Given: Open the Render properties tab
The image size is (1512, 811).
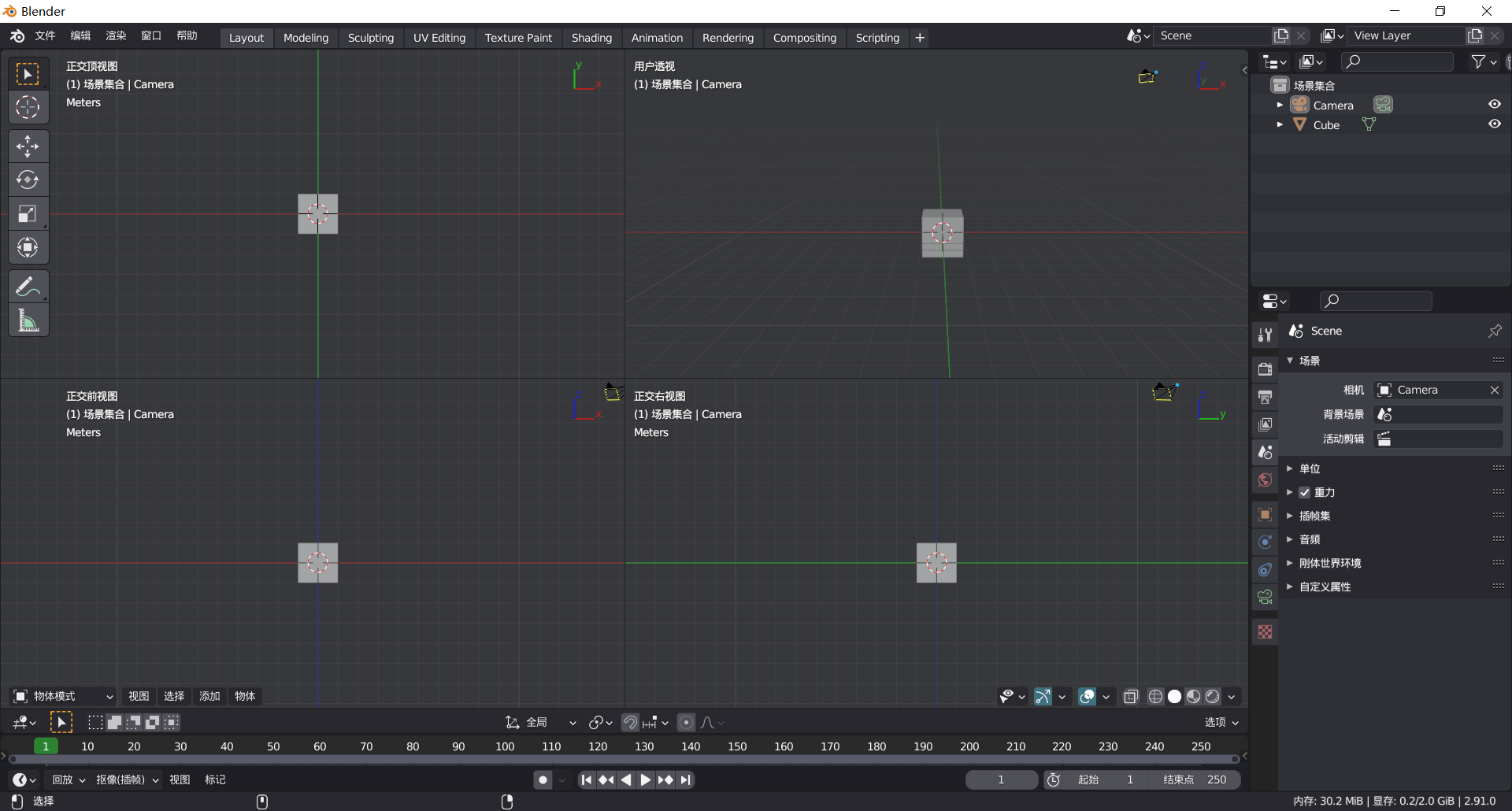Looking at the screenshot, I should (x=1266, y=368).
